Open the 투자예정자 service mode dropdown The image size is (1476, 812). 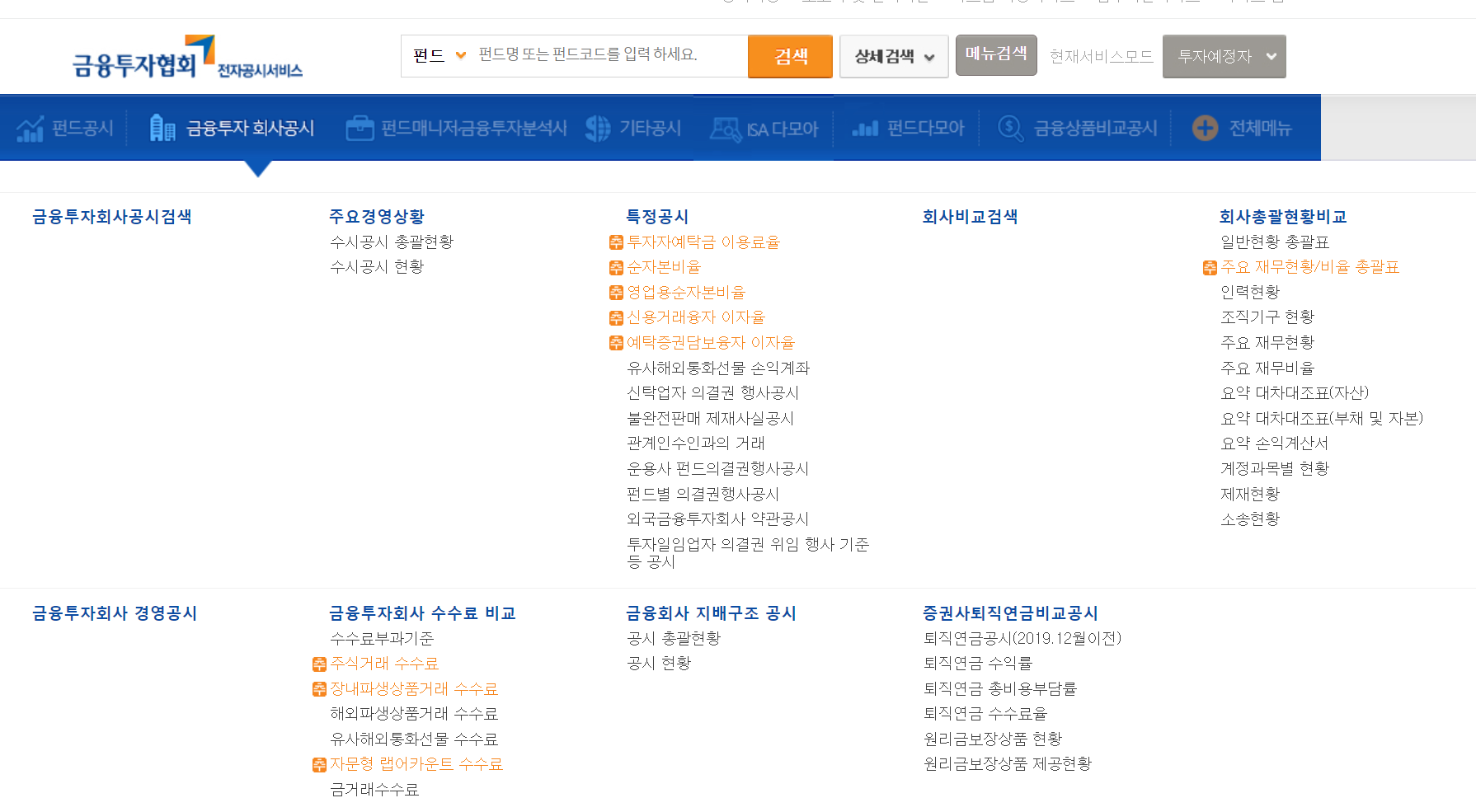pos(1224,57)
